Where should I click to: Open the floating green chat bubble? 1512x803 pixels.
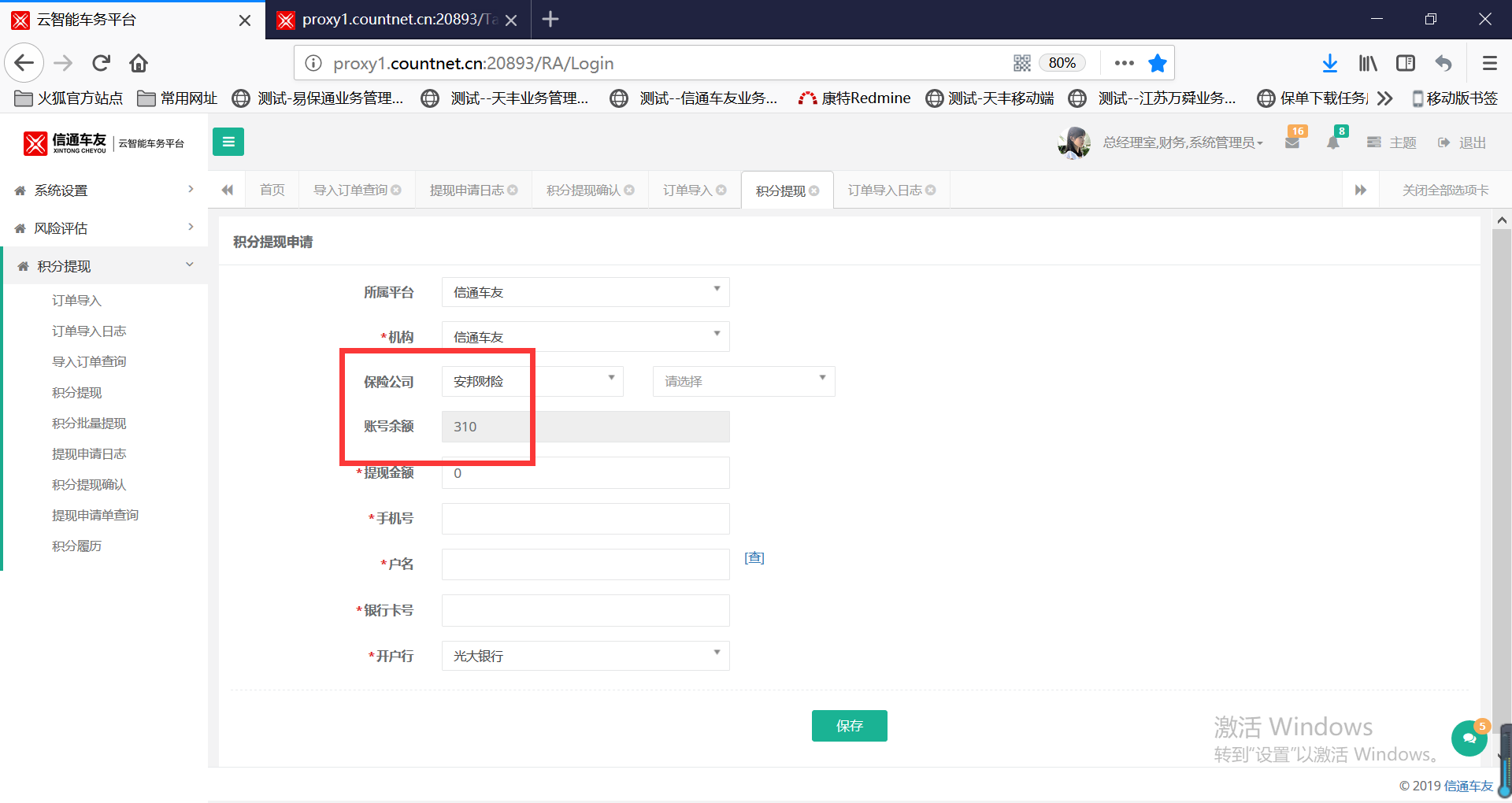coord(1469,738)
